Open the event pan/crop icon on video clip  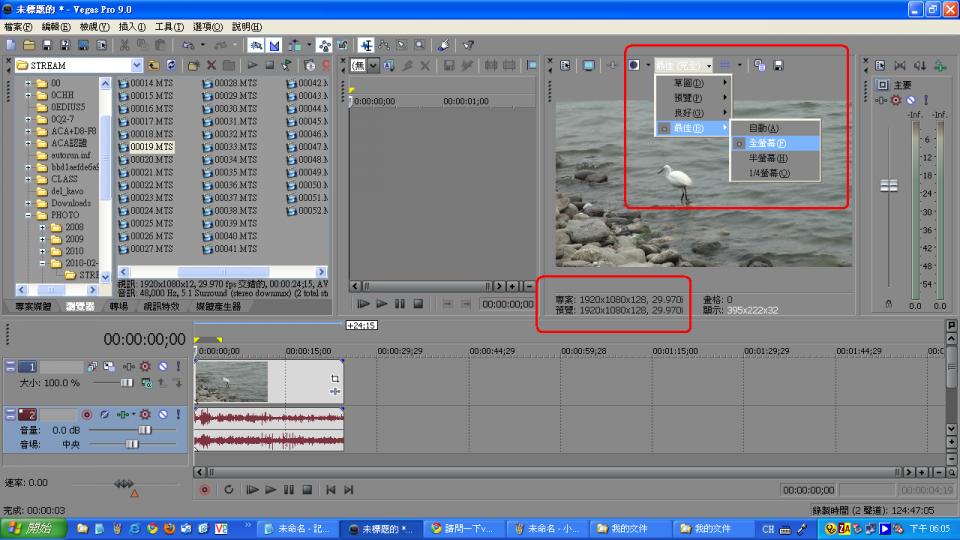pyautogui.click(x=335, y=378)
